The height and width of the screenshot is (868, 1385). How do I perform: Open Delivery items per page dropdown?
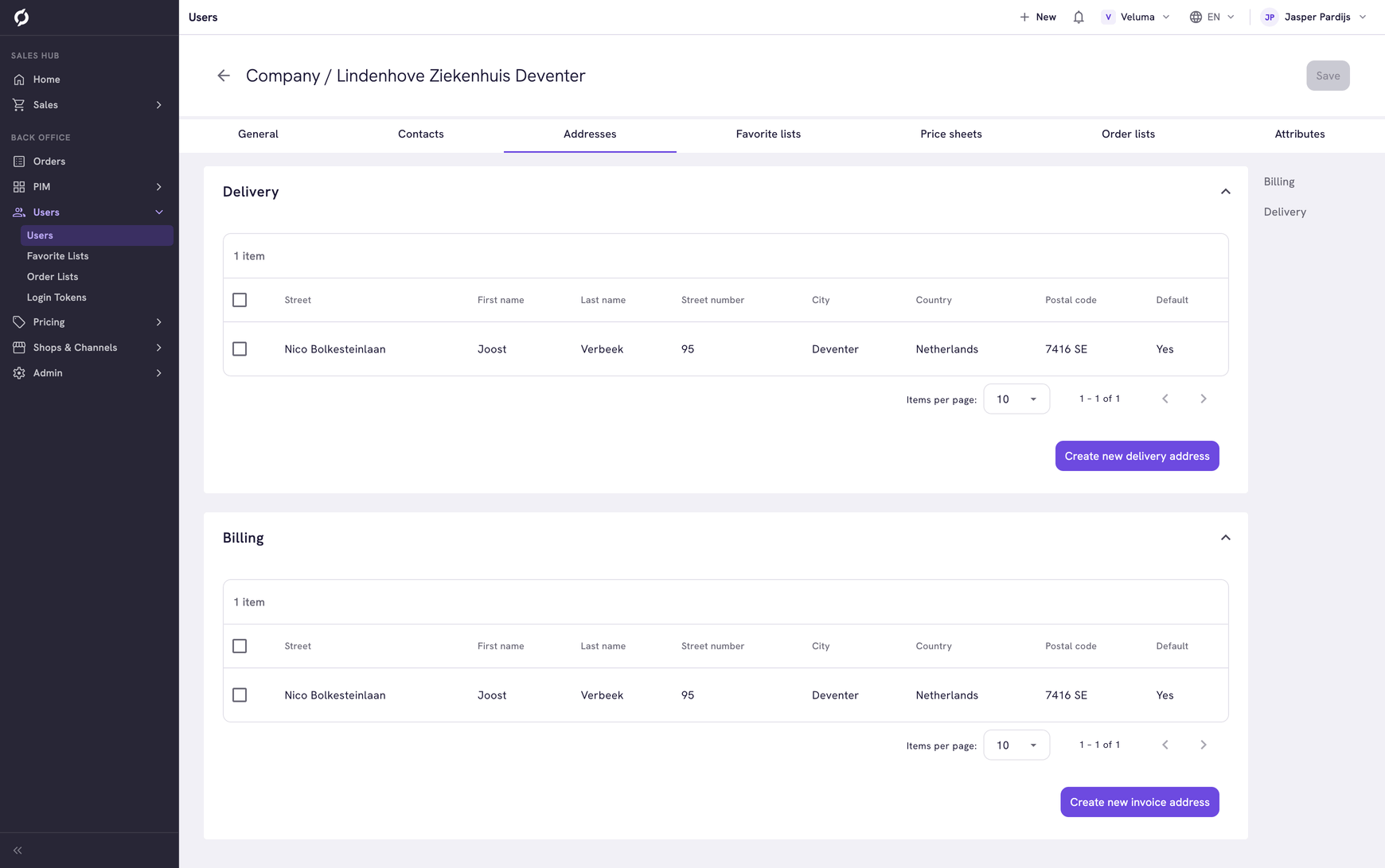pyautogui.click(x=1016, y=399)
